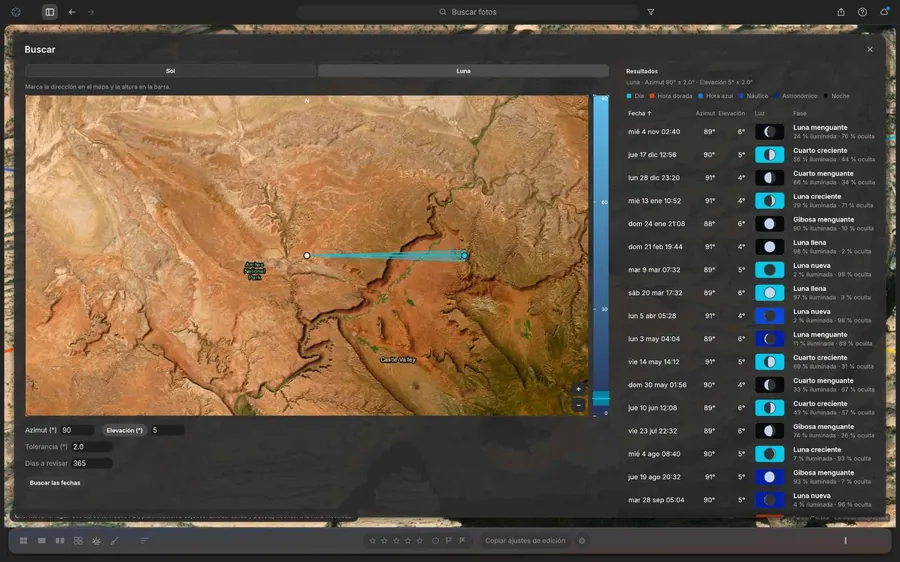The height and width of the screenshot is (562, 900).
Task: Click the cyan direction endpoint on map
Action: point(464,255)
